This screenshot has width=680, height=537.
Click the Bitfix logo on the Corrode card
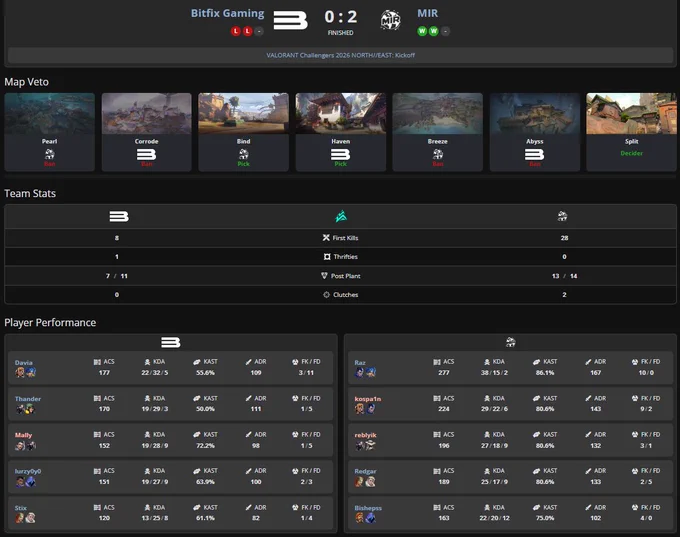click(147, 154)
